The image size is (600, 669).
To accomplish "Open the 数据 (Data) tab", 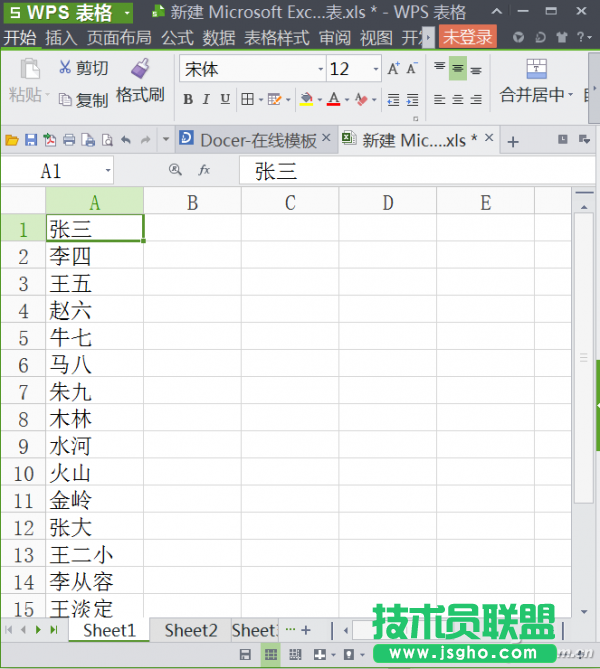I will point(219,38).
